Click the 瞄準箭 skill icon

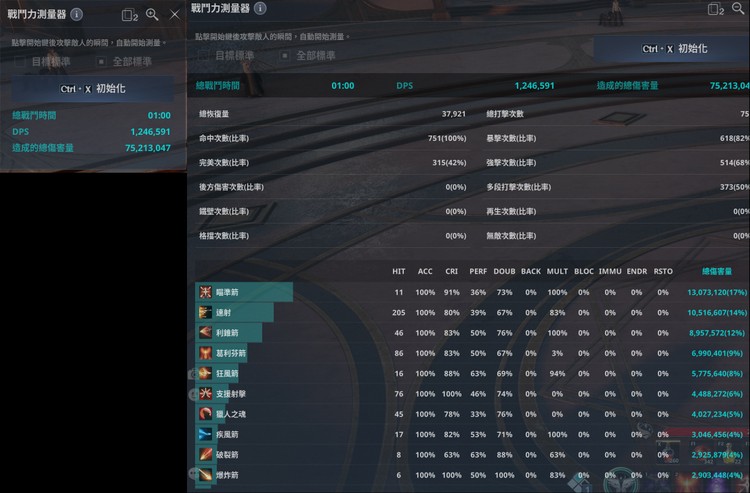click(206, 292)
